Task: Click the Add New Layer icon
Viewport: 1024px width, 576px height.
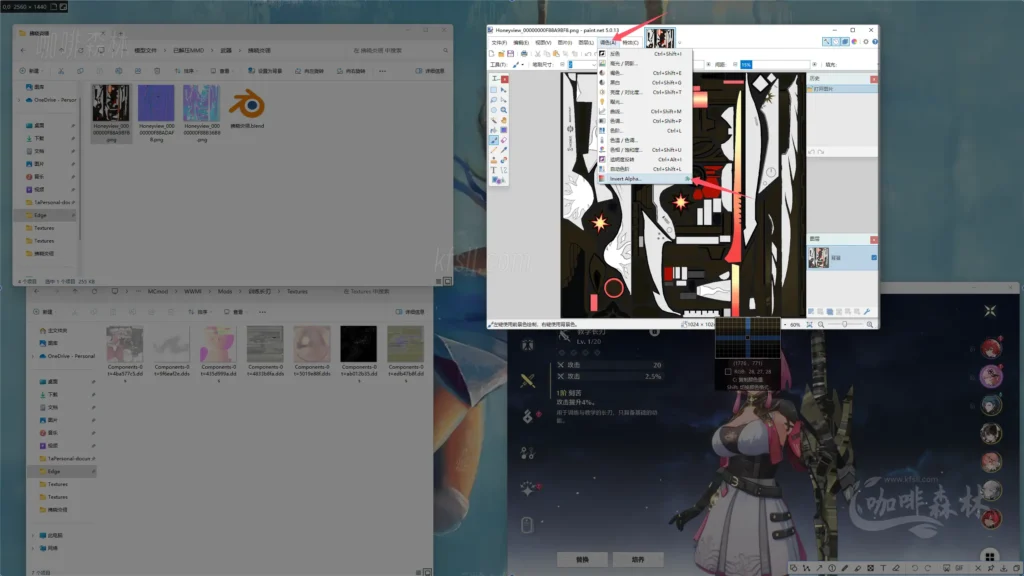Action: point(811,311)
